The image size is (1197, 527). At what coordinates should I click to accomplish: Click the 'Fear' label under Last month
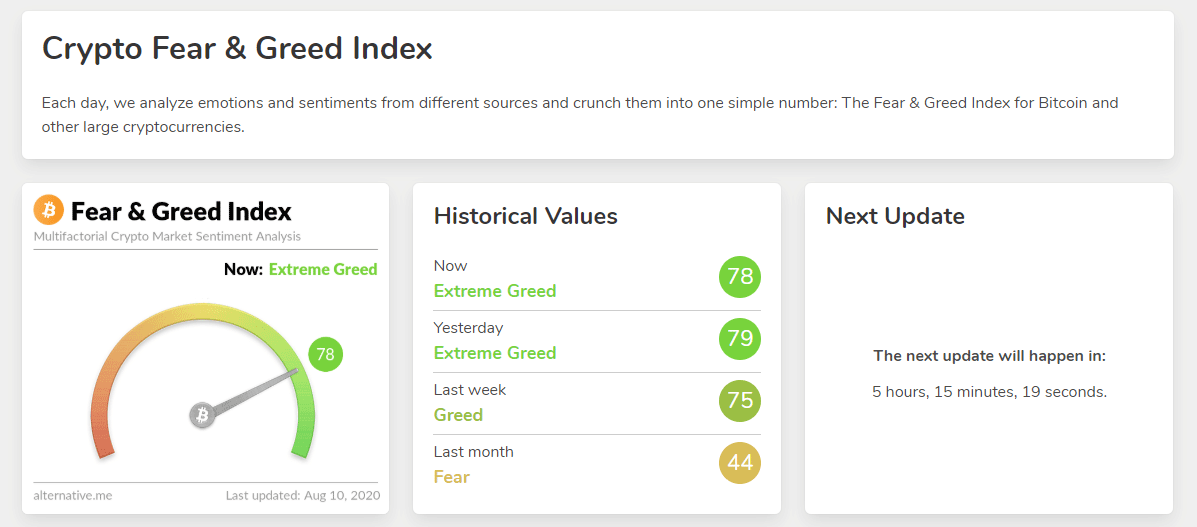[x=451, y=477]
